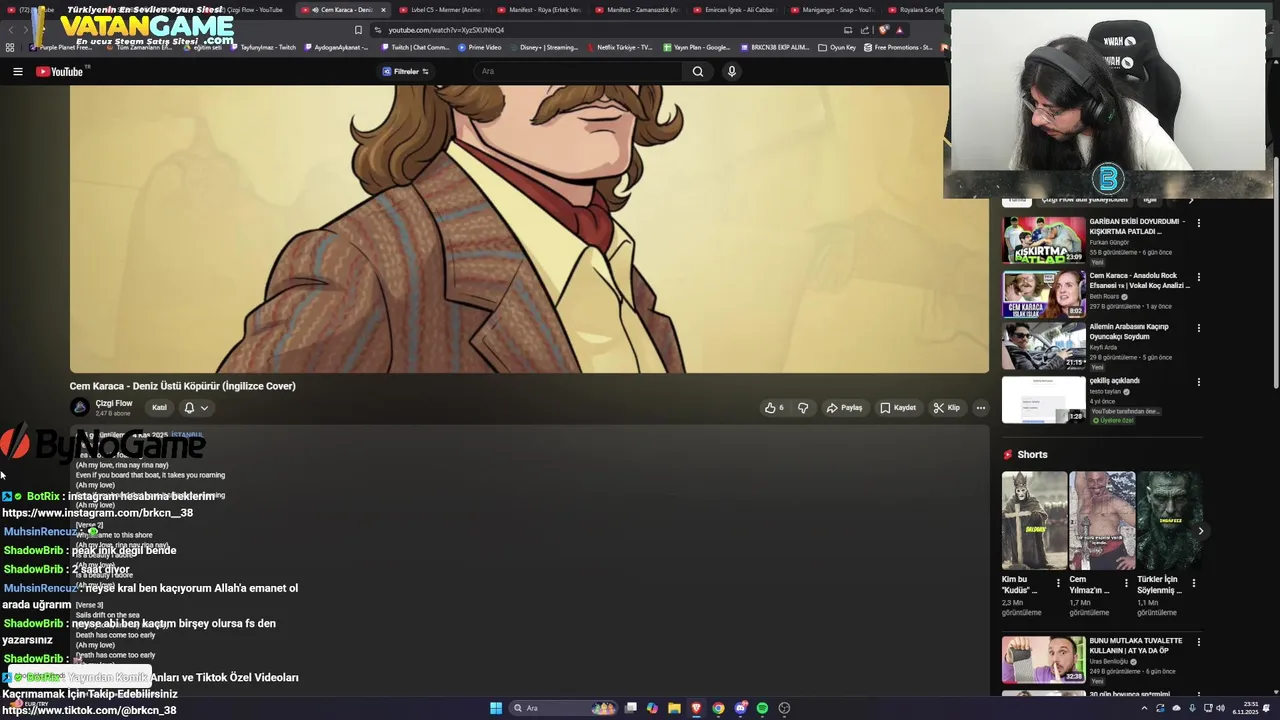Open the Çizgi Flow channel name link
Viewport: 1280px width, 720px height.
(114, 403)
